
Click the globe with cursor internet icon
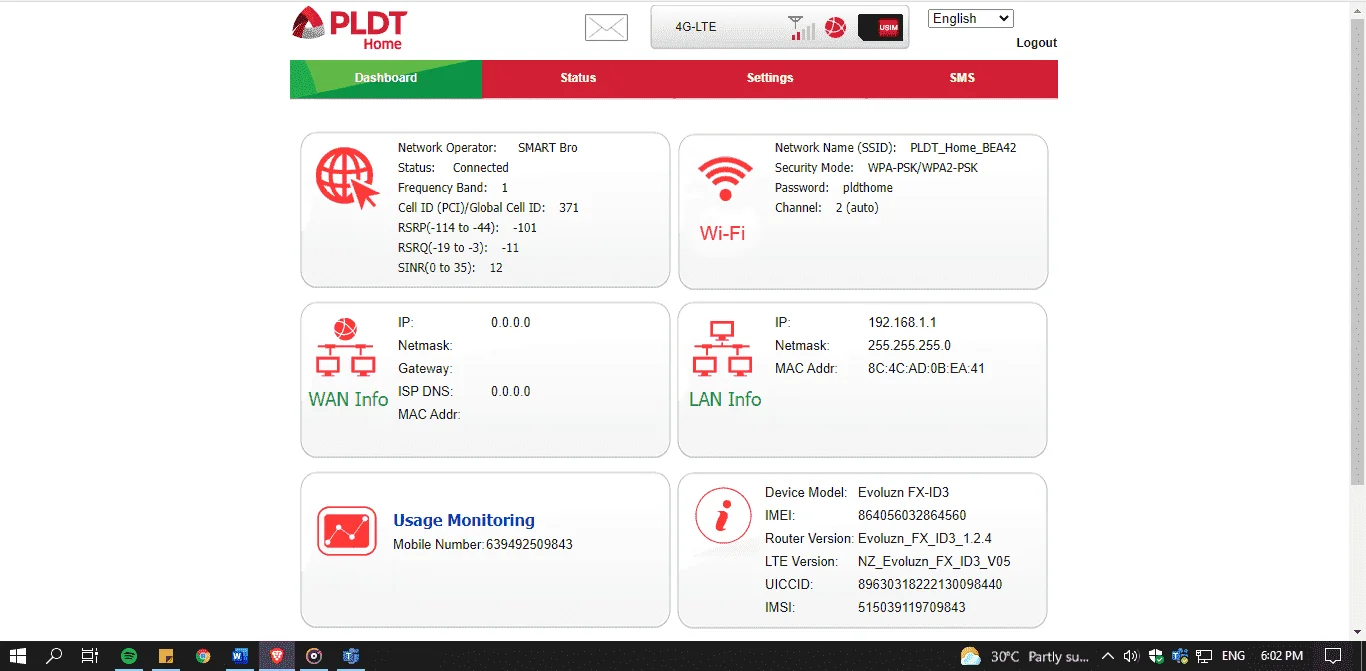point(347,178)
